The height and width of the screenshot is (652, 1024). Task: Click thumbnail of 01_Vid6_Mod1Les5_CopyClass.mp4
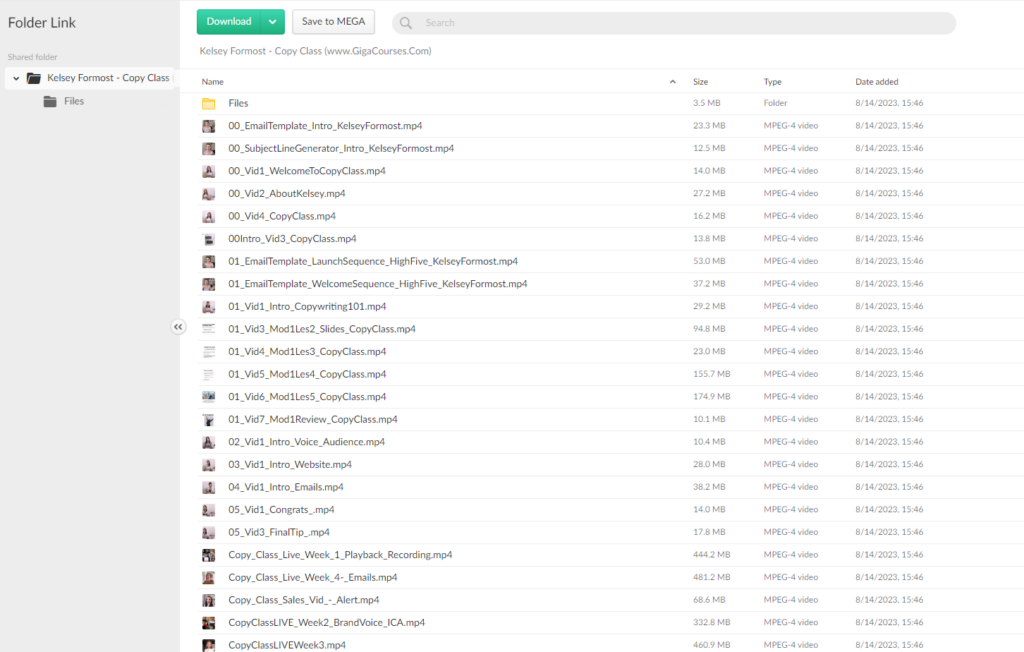point(209,397)
